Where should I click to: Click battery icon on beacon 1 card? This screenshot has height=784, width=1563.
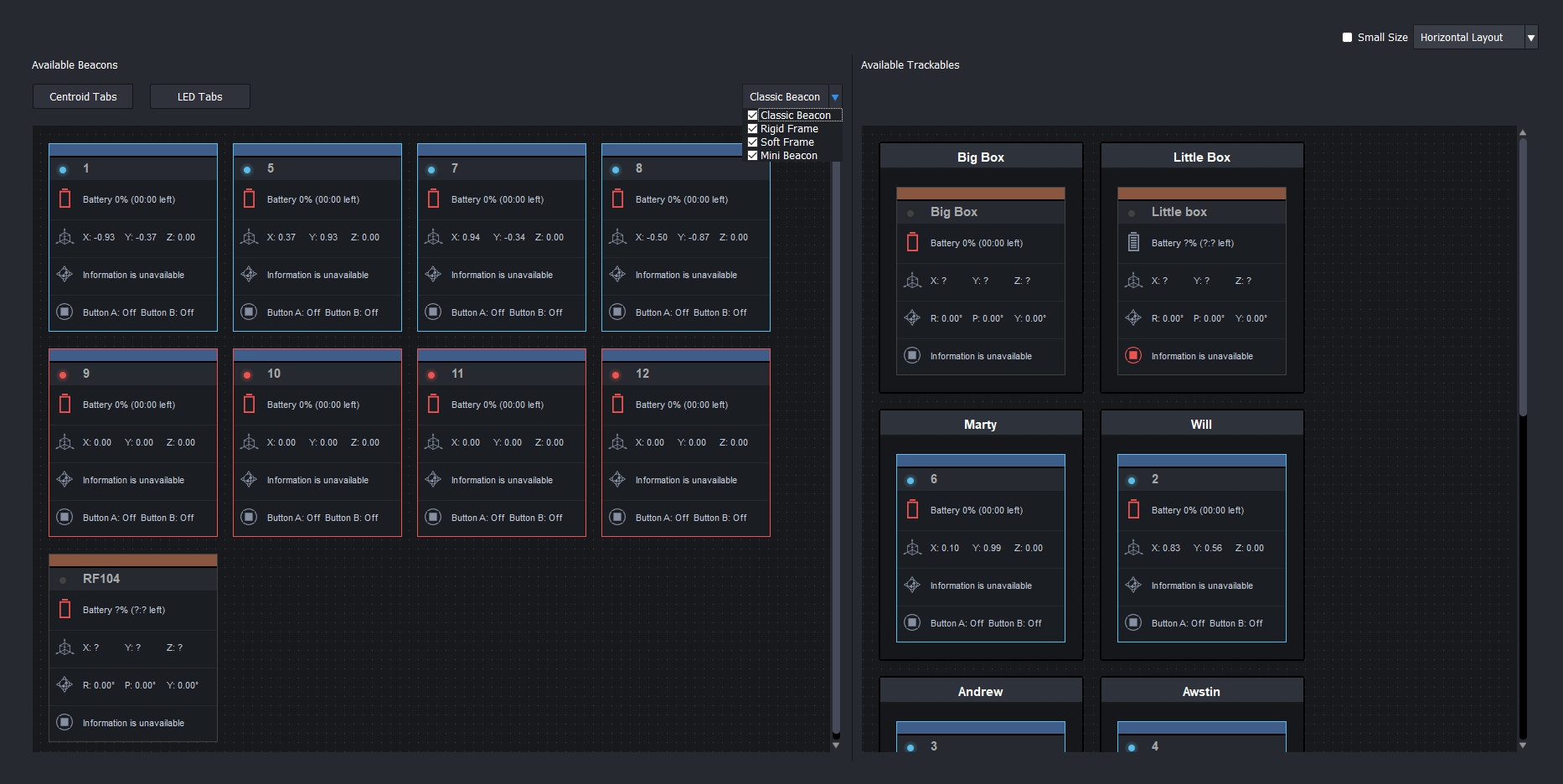tap(64, 199)
